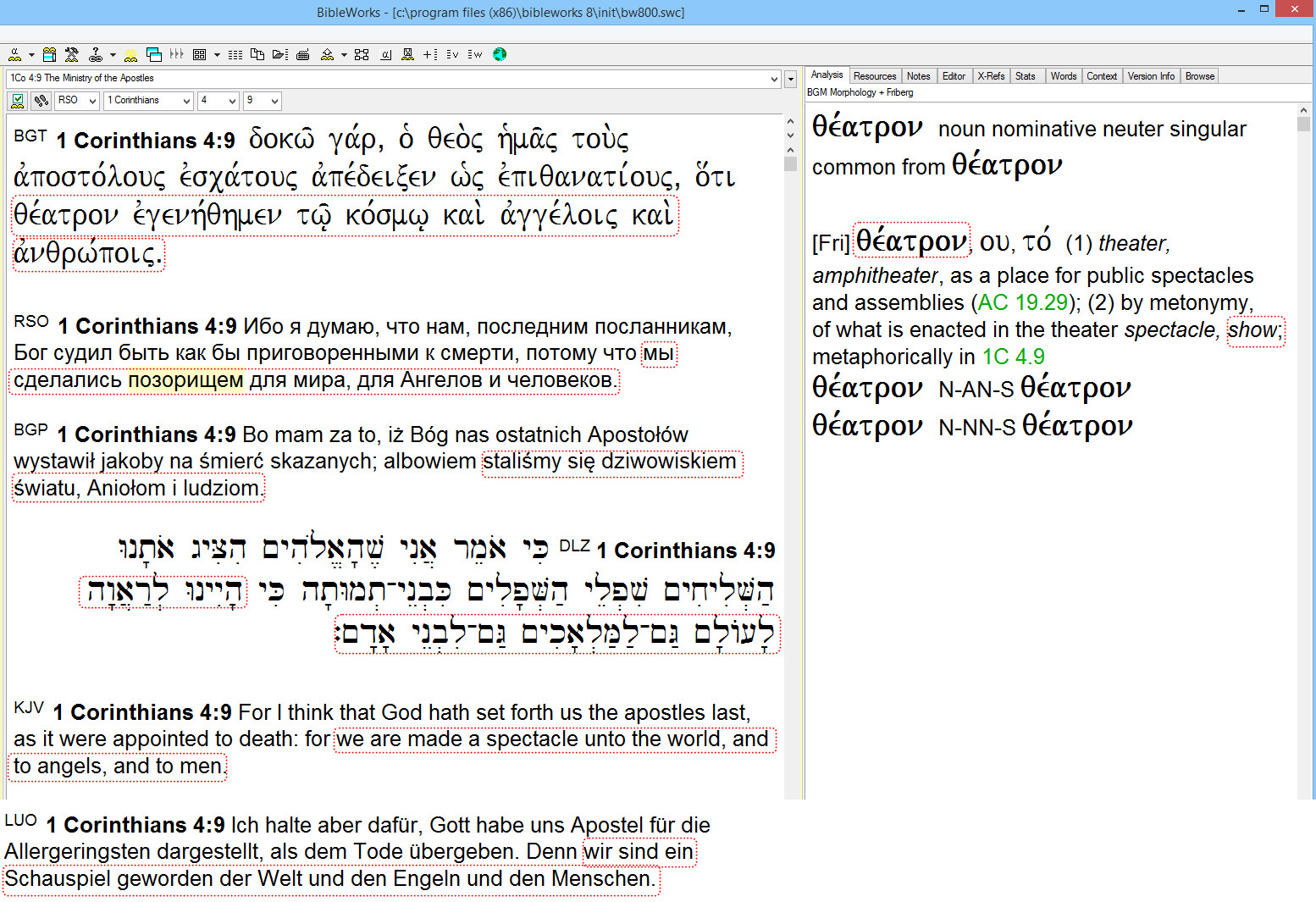Screen dimensions: 1316x902
Task: Open dropdown arrow next to export icon
Action: (344, 54)
